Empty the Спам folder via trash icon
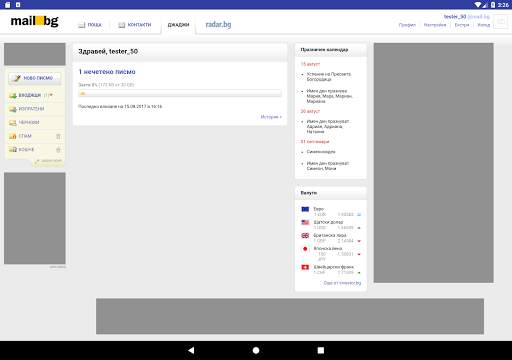 [58, 136]
